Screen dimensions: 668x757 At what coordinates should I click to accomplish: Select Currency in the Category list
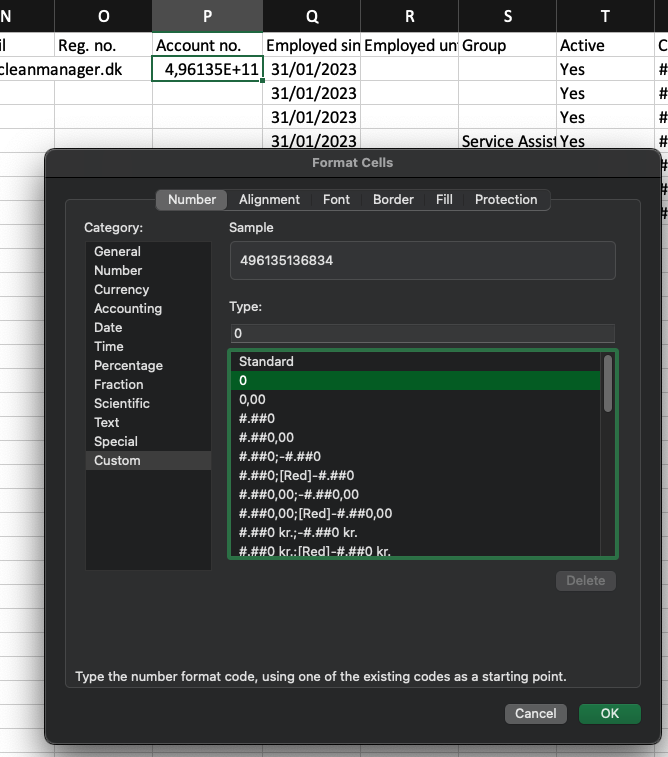coord(121,289)
